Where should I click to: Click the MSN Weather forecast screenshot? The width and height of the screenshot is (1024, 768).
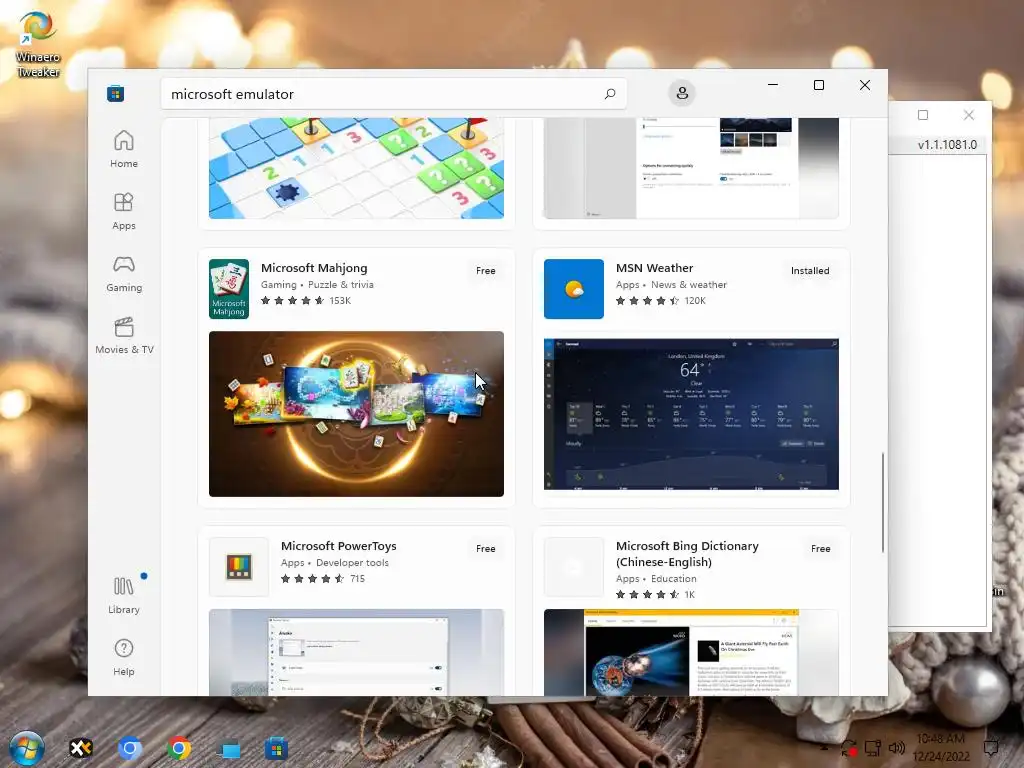[691, 414]
